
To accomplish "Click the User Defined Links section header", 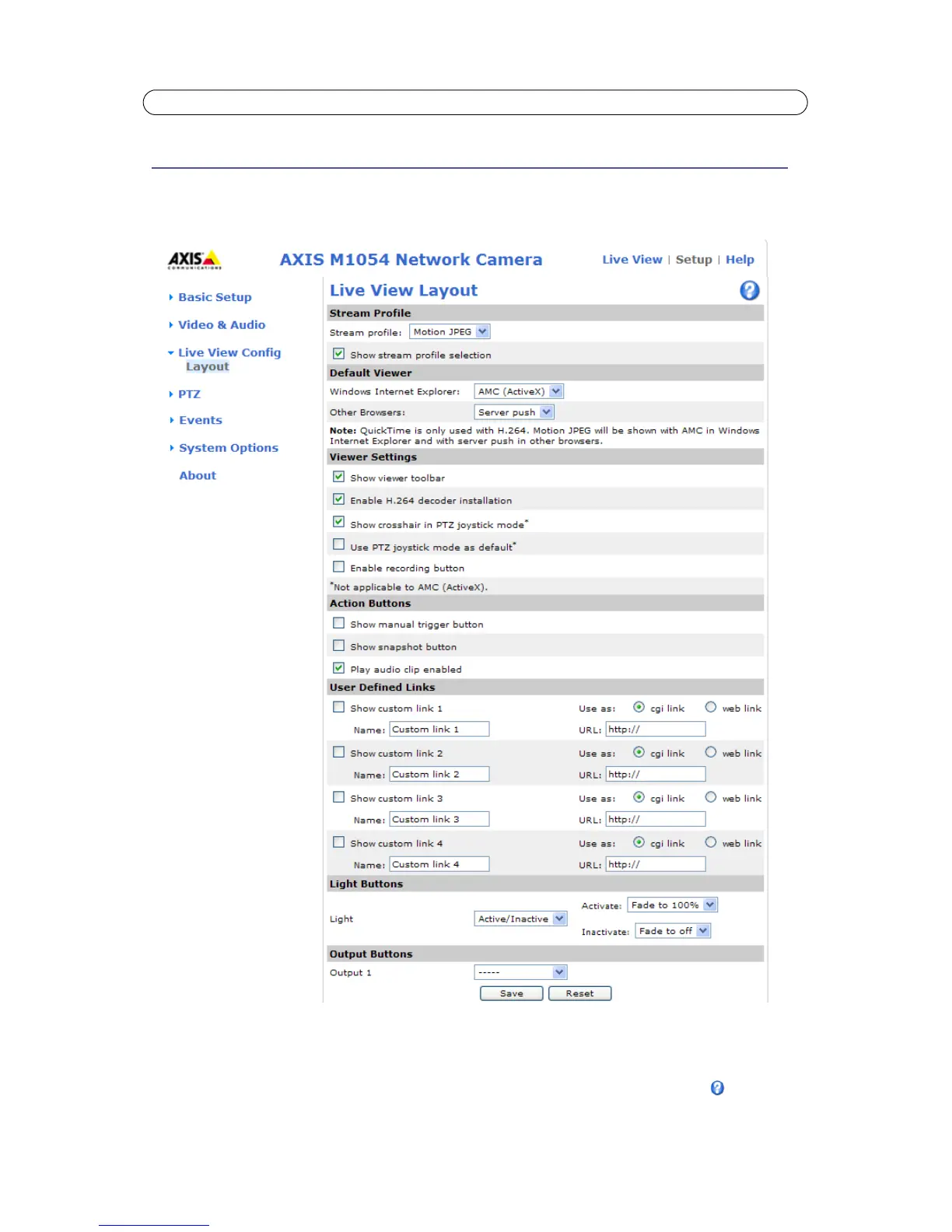I will pyautogui.click(x=545, y=687).
